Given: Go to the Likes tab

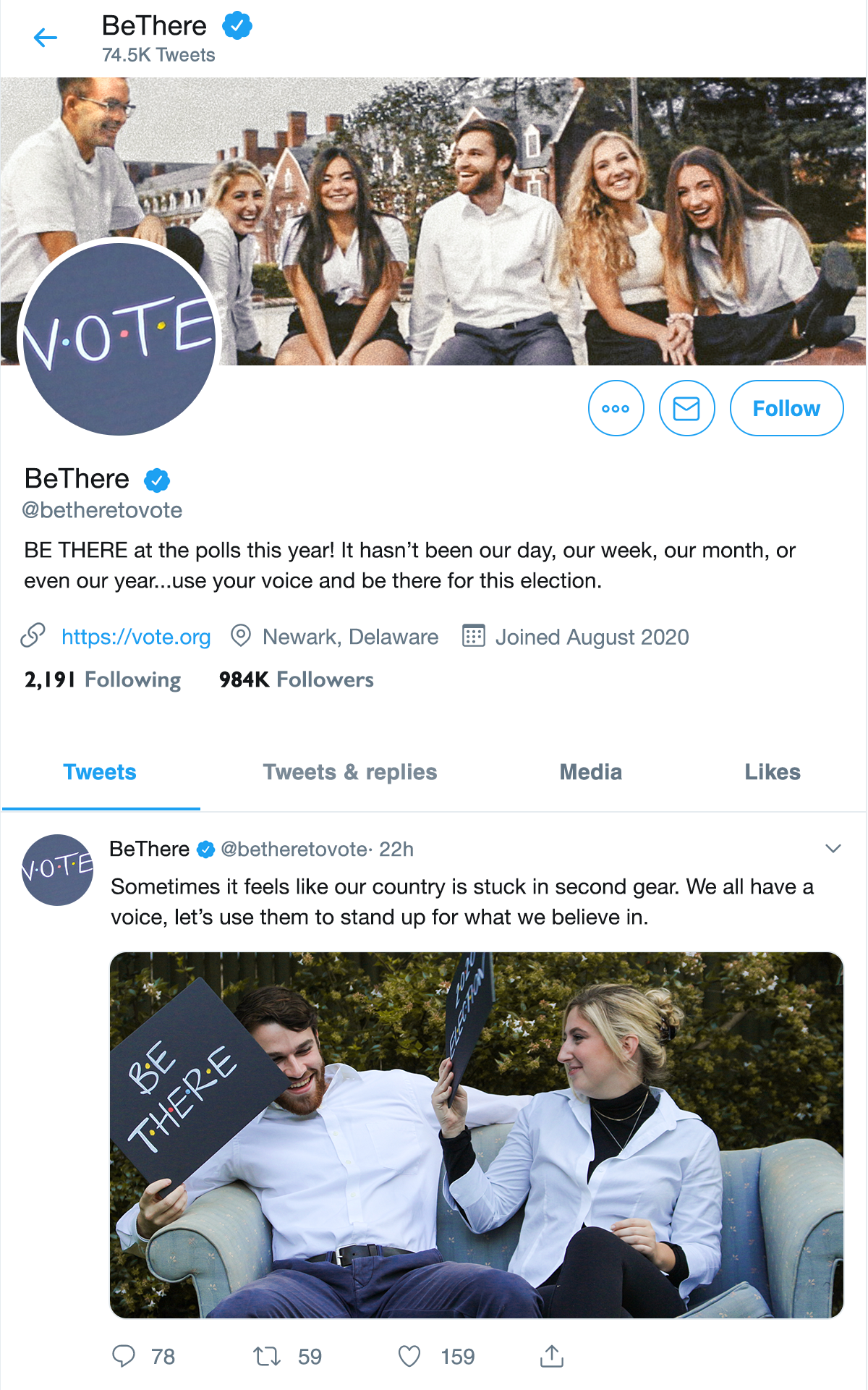Looking at the screenshot, I should [772, 772].
